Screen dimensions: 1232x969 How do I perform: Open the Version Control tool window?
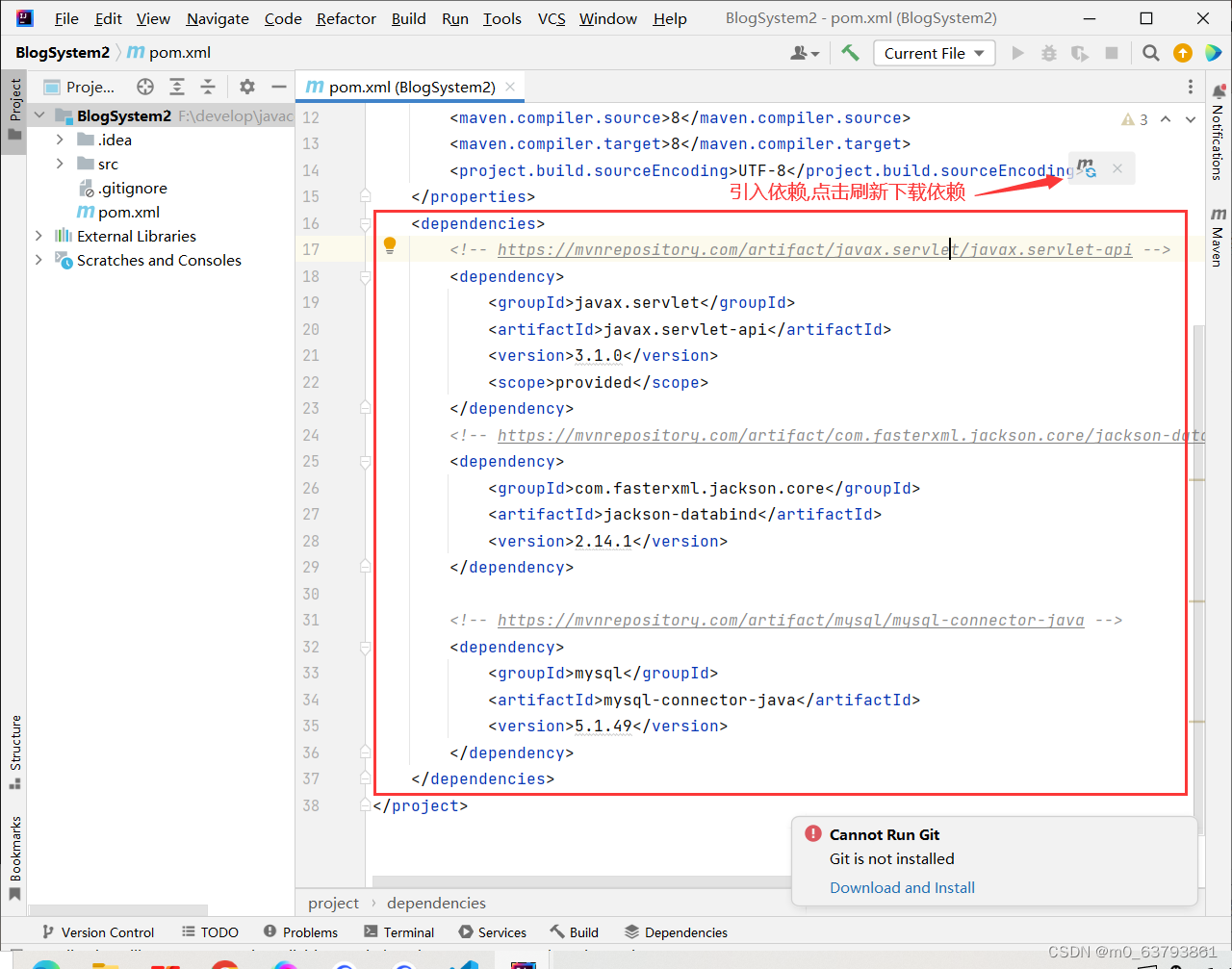pos(97,932)
